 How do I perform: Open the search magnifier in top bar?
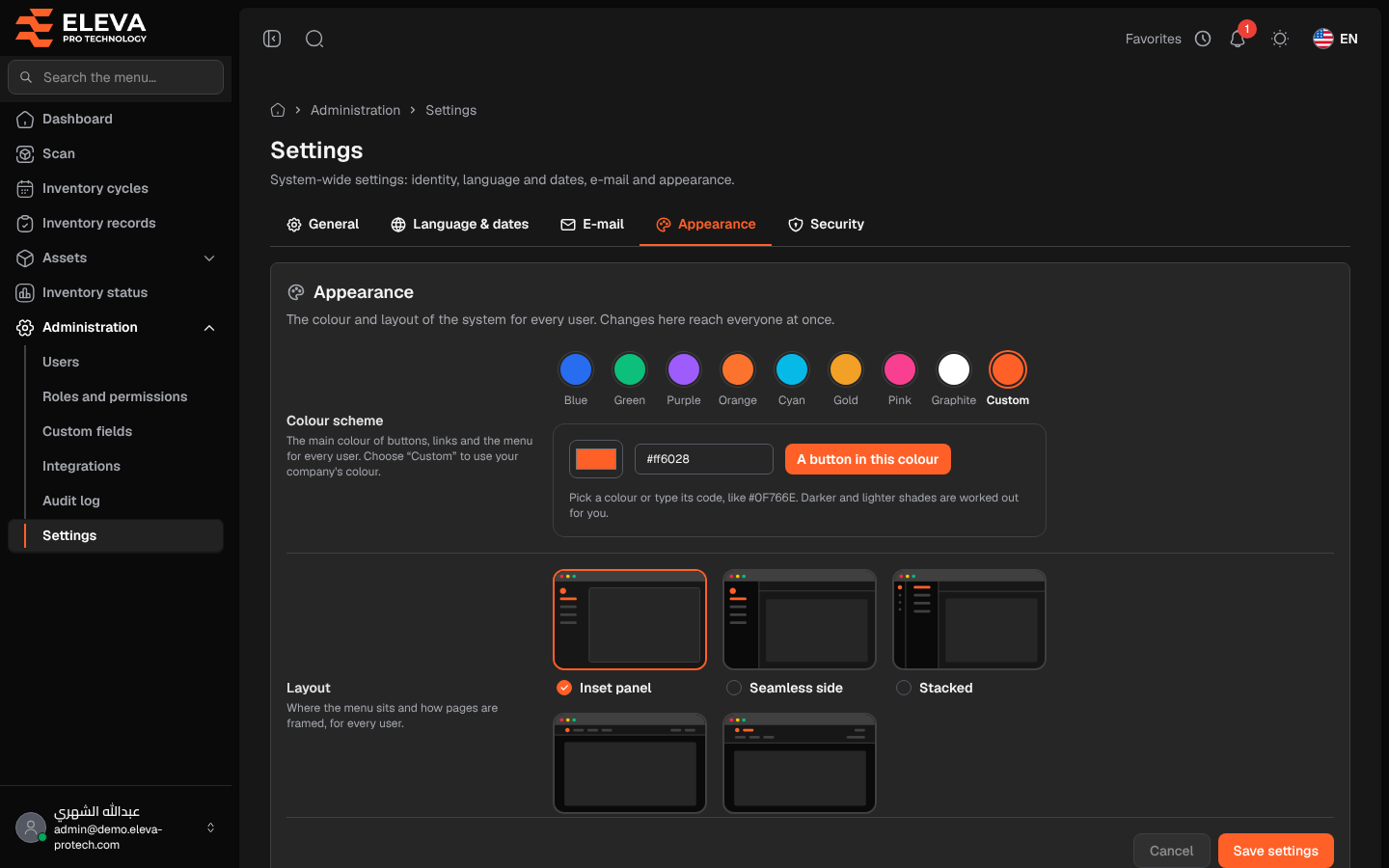(x=314, y=39)
